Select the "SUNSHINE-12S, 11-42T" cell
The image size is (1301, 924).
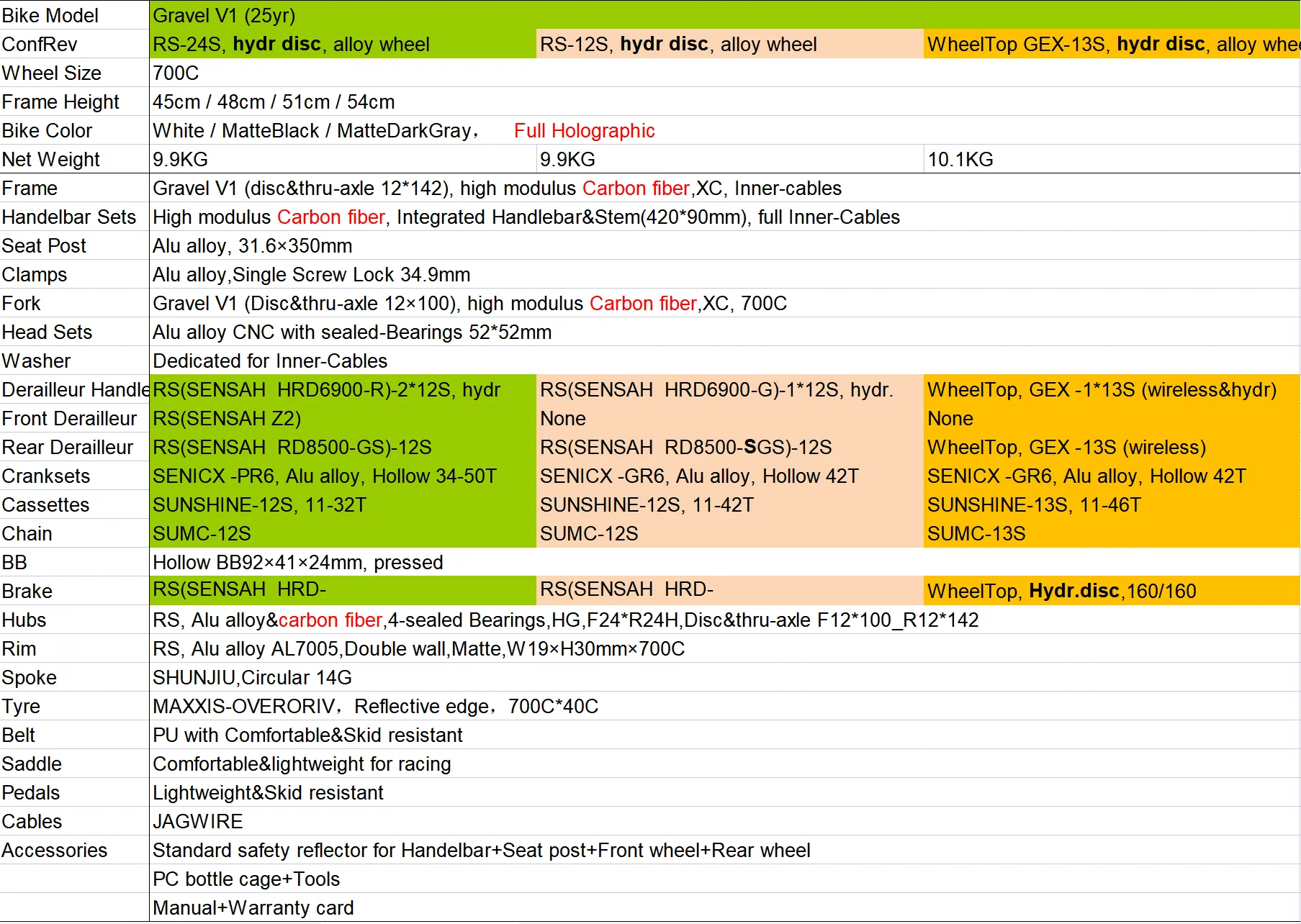(730, 504)
